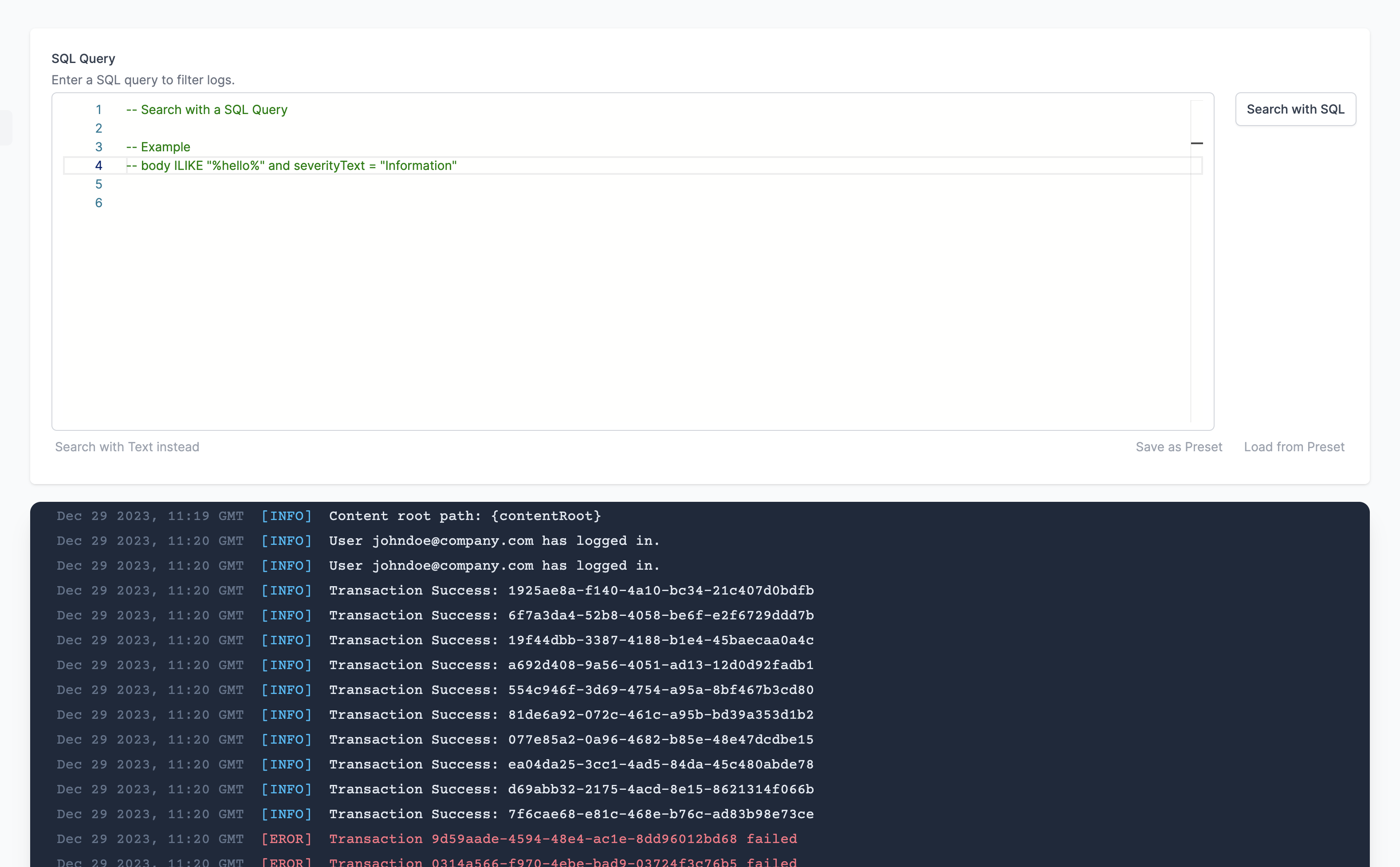
Task: Open Load from Preset option
Action: pyautogui.click(x=1294, y=447)
